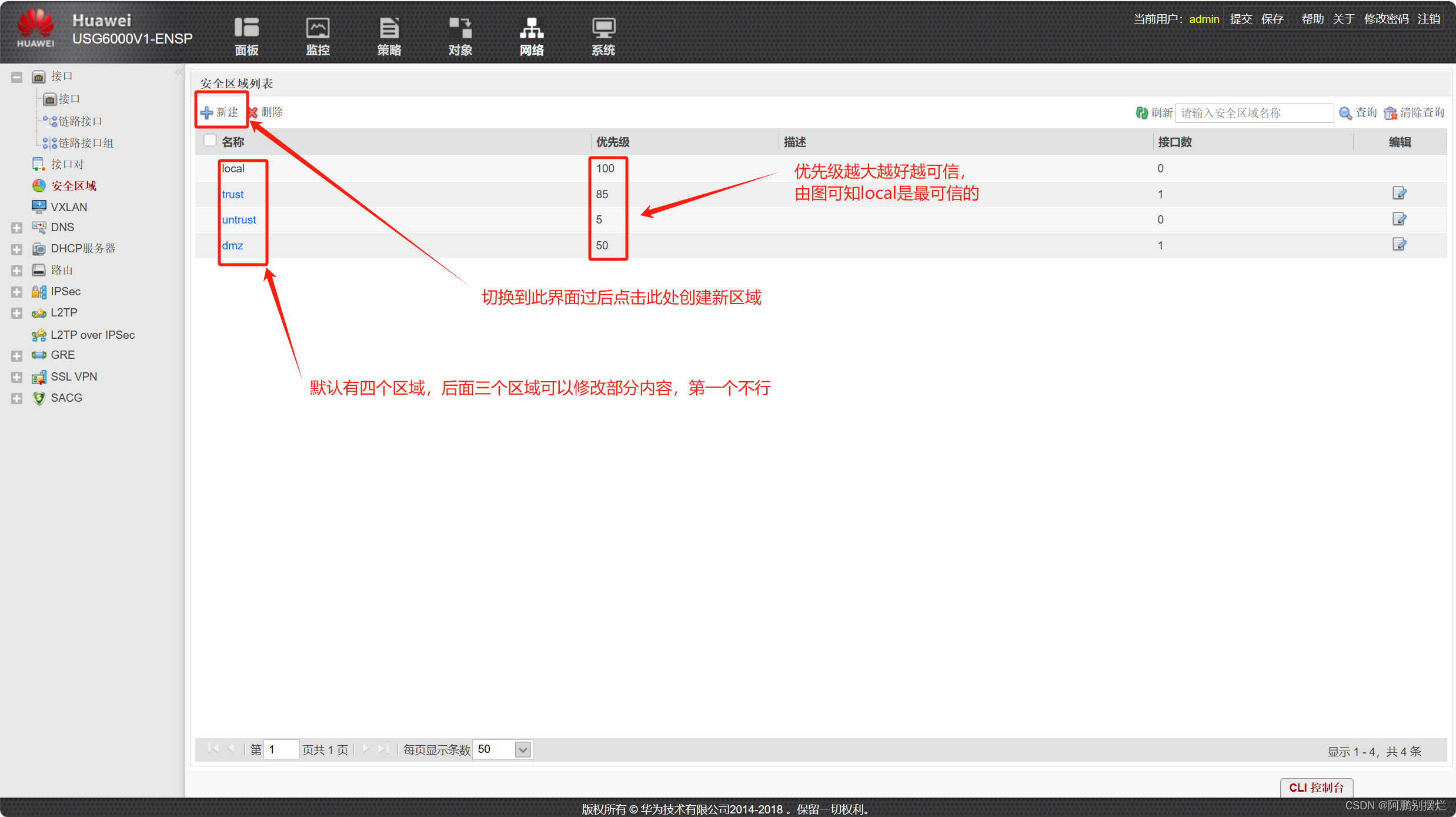Image resolution: width=1456 pixels, height=817 pixels.
Task: Click the edit icon for dmz zone
Action: point(1399,245)
